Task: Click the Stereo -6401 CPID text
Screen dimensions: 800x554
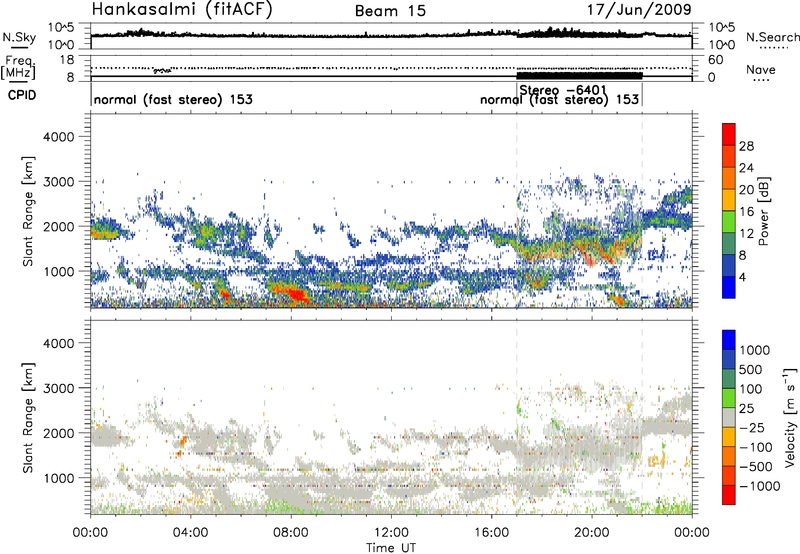Action: click(563, 90)
